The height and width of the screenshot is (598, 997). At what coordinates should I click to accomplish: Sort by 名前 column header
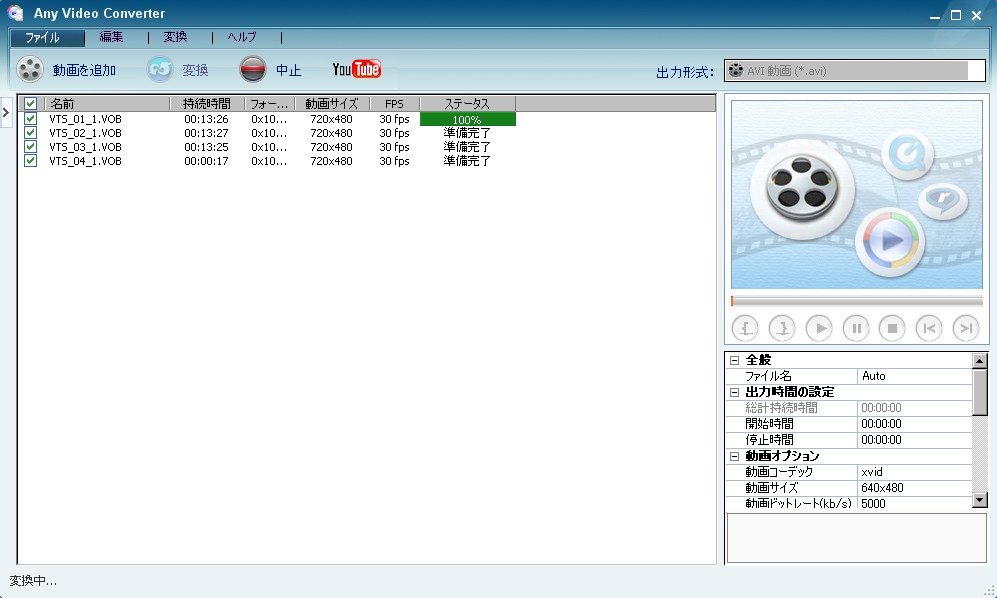tap(107, 104)
